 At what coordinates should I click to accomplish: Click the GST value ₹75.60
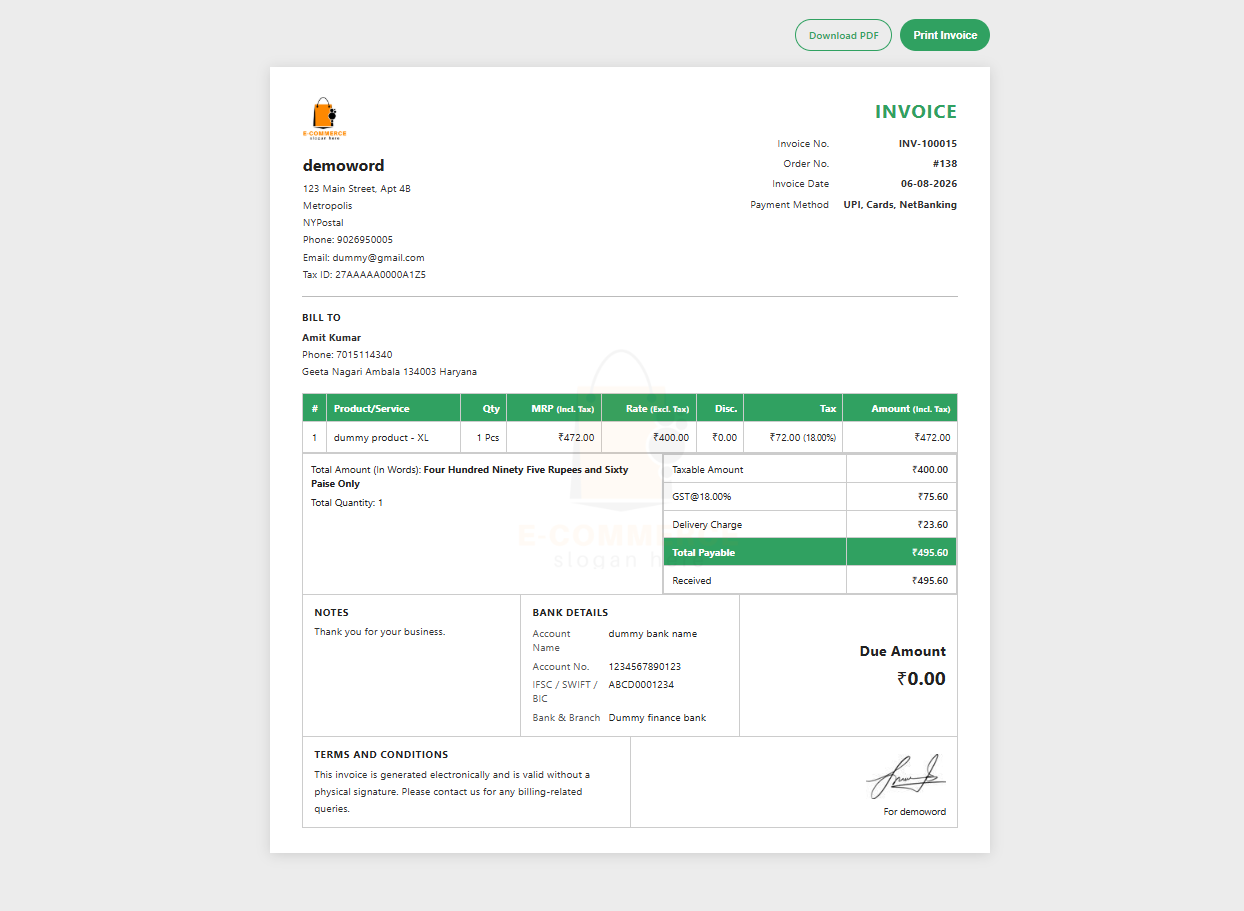(x=933, y=497)
